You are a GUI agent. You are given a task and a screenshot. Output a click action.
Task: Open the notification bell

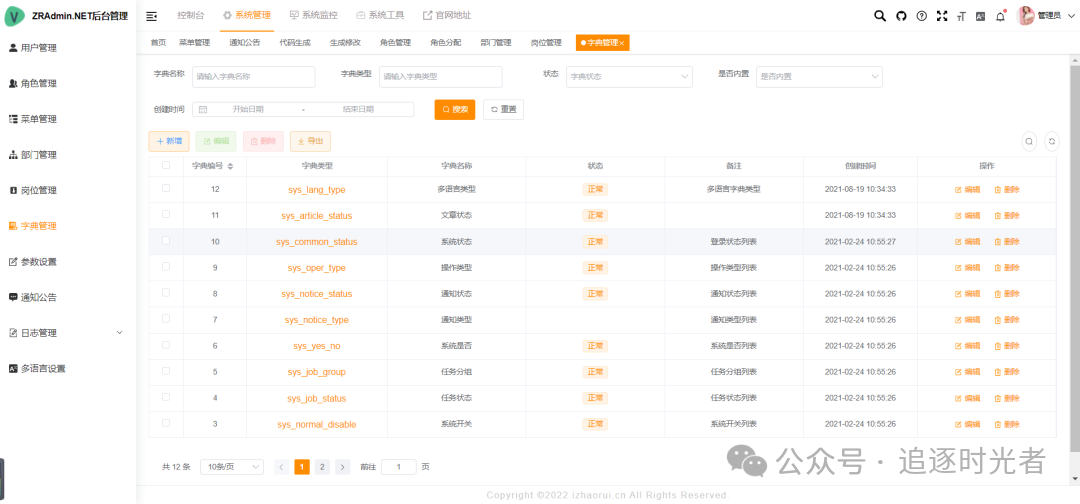pyautogui.click(x=1000, y=16)
